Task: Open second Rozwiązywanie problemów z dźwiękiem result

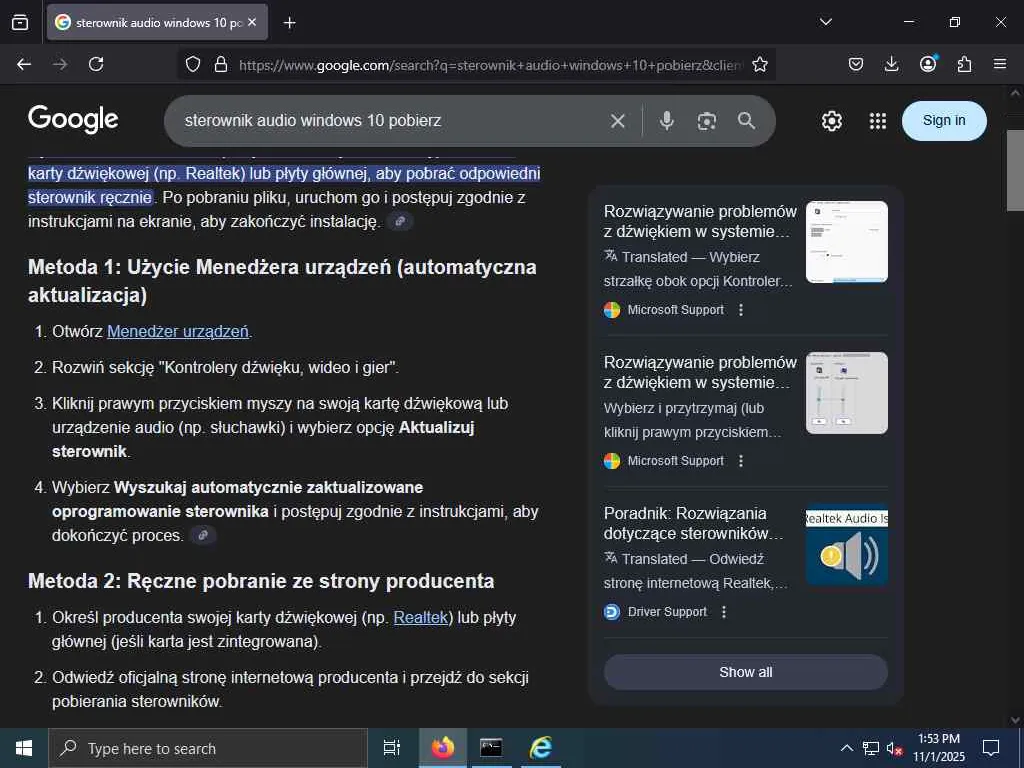Action: coord(699,372)
